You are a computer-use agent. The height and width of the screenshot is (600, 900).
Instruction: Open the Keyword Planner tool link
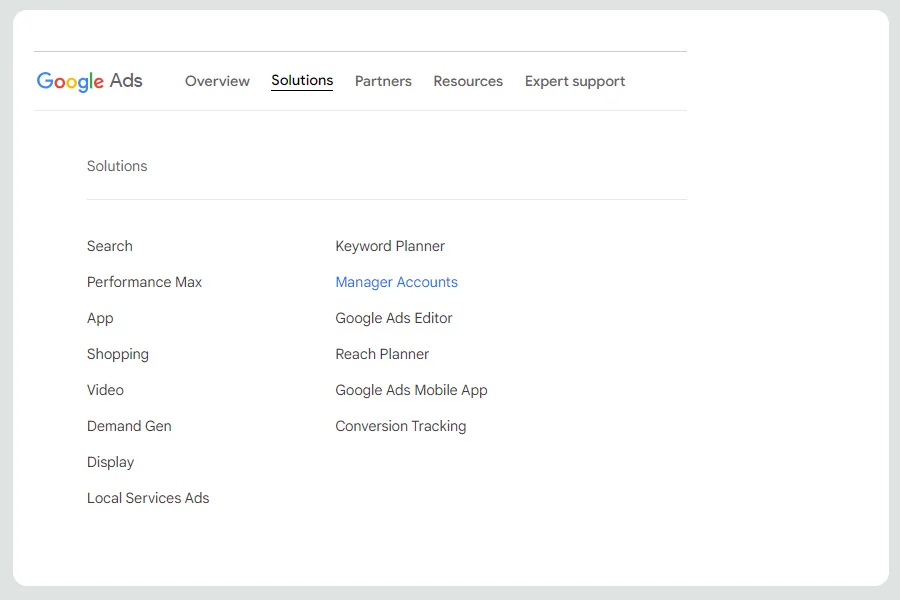[390, 246]
